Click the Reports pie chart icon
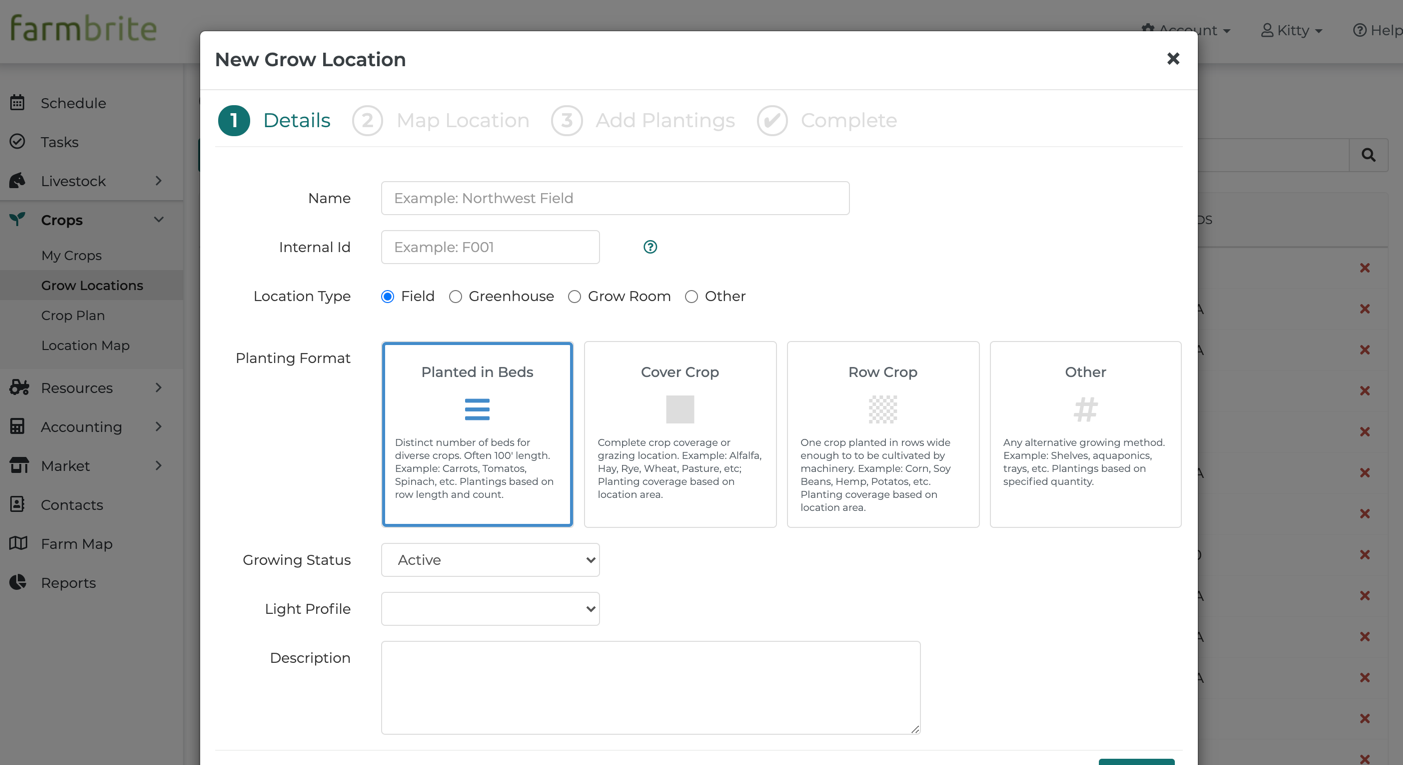Screen dimensions: 1403x765 tap(18, 583)
